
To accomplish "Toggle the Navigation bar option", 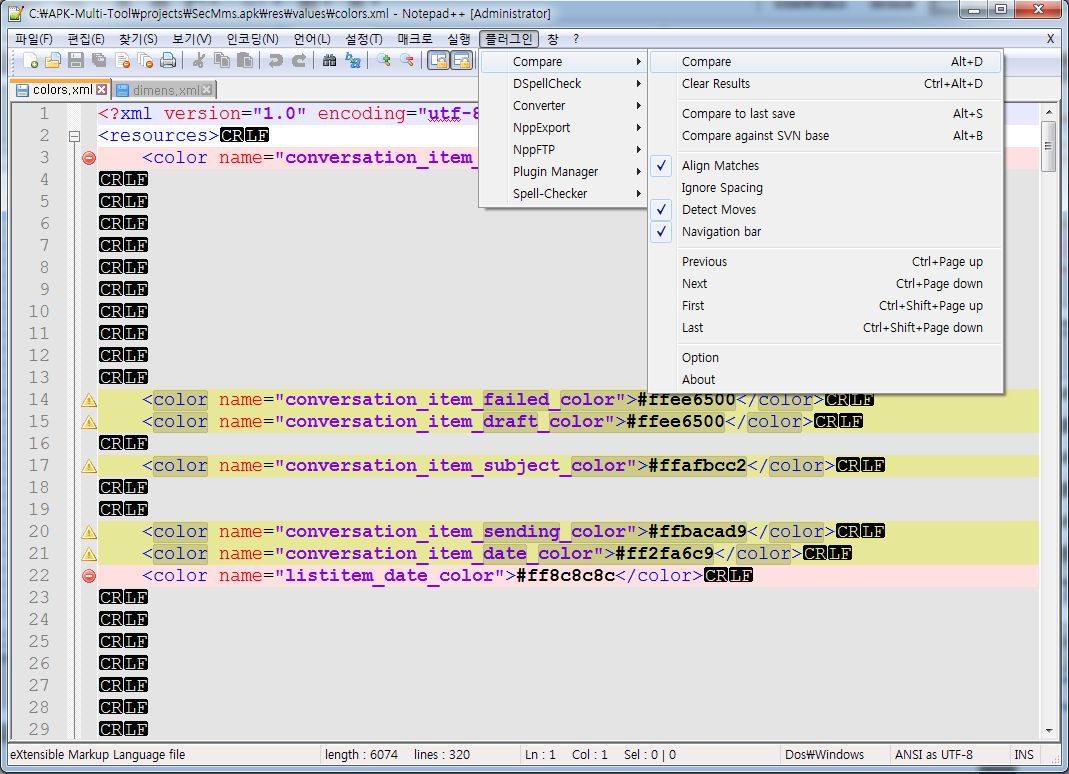I will click(721, 232).
